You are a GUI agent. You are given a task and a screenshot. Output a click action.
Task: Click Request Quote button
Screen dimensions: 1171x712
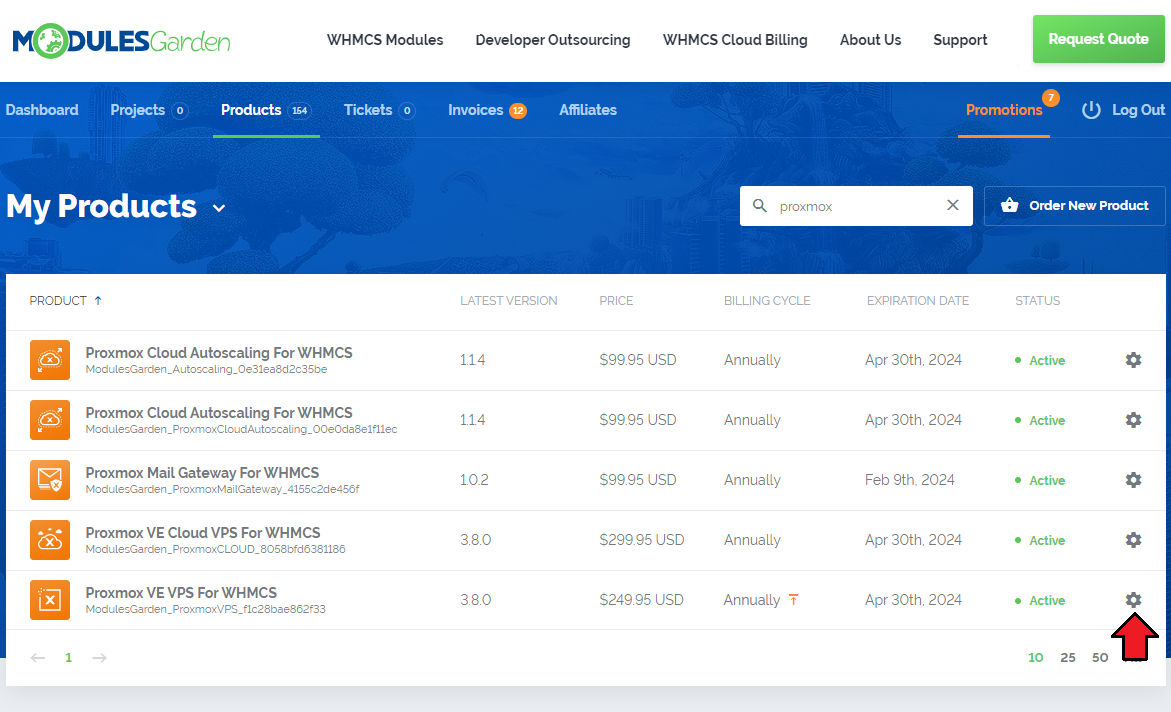tap(1098, 39)
